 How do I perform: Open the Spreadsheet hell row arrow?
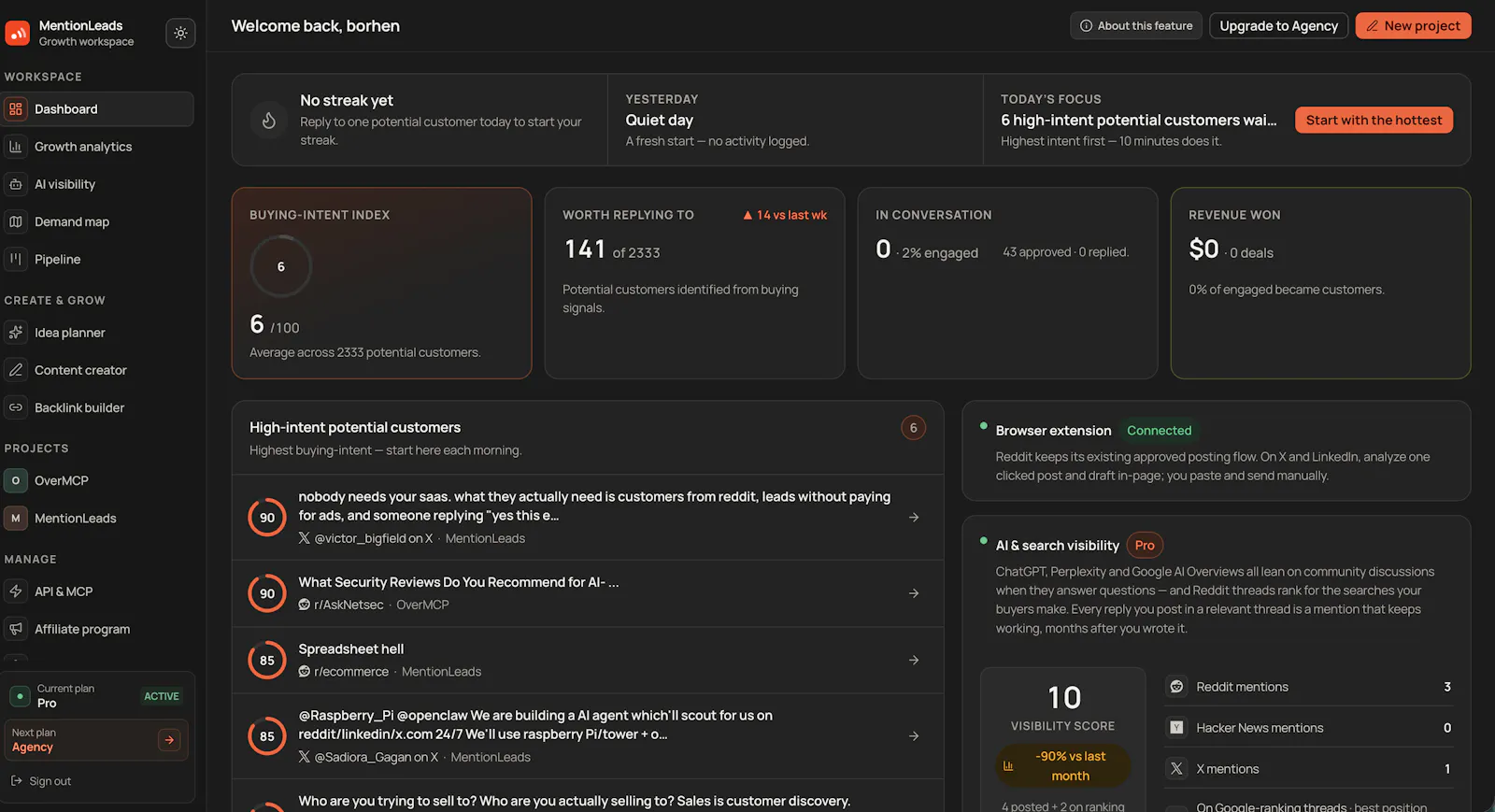point(914,660)
